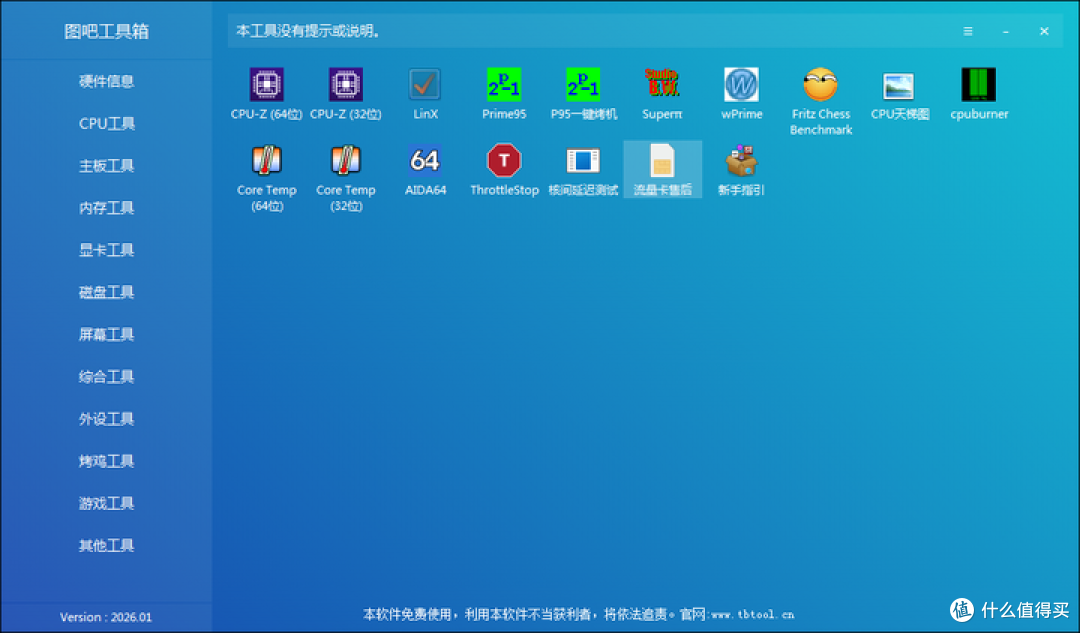
Task: Open Prime95 tool
Action: click(x=504, y=94)
